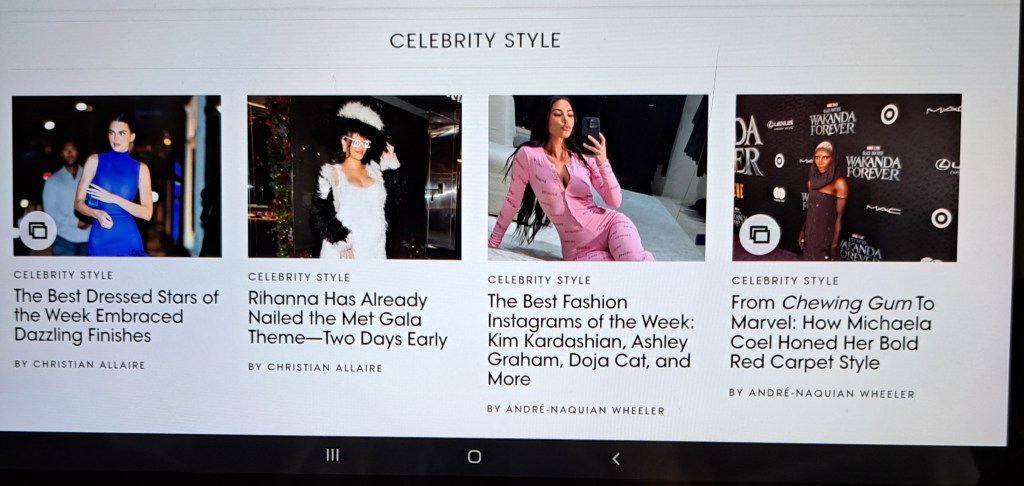Open gallery icon on Wakanda Forever image
Viewport: 1024px width, 486px height.
[760, 235]
